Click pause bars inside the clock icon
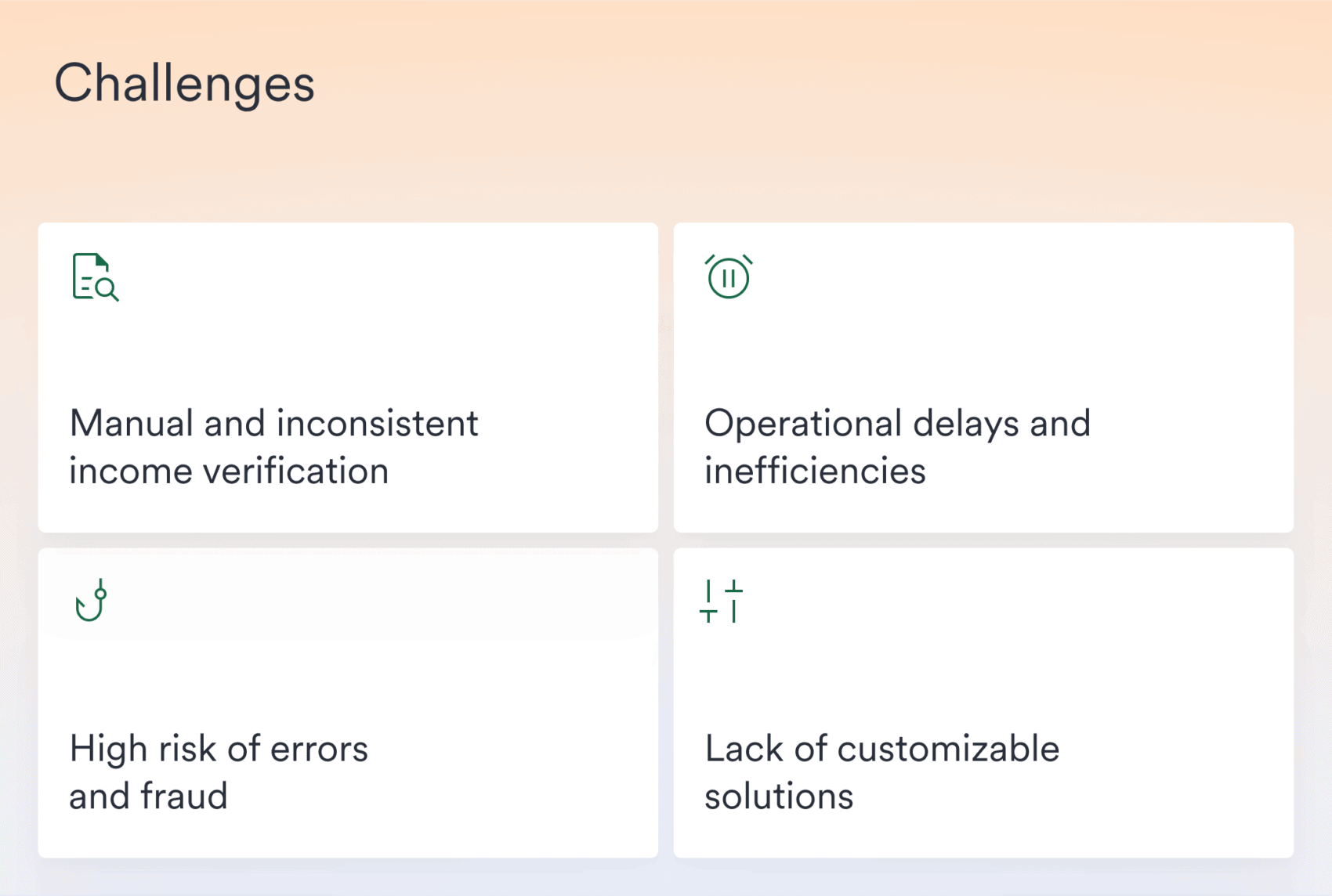Viewport: 1332px width, 896px height. (729, 279)
